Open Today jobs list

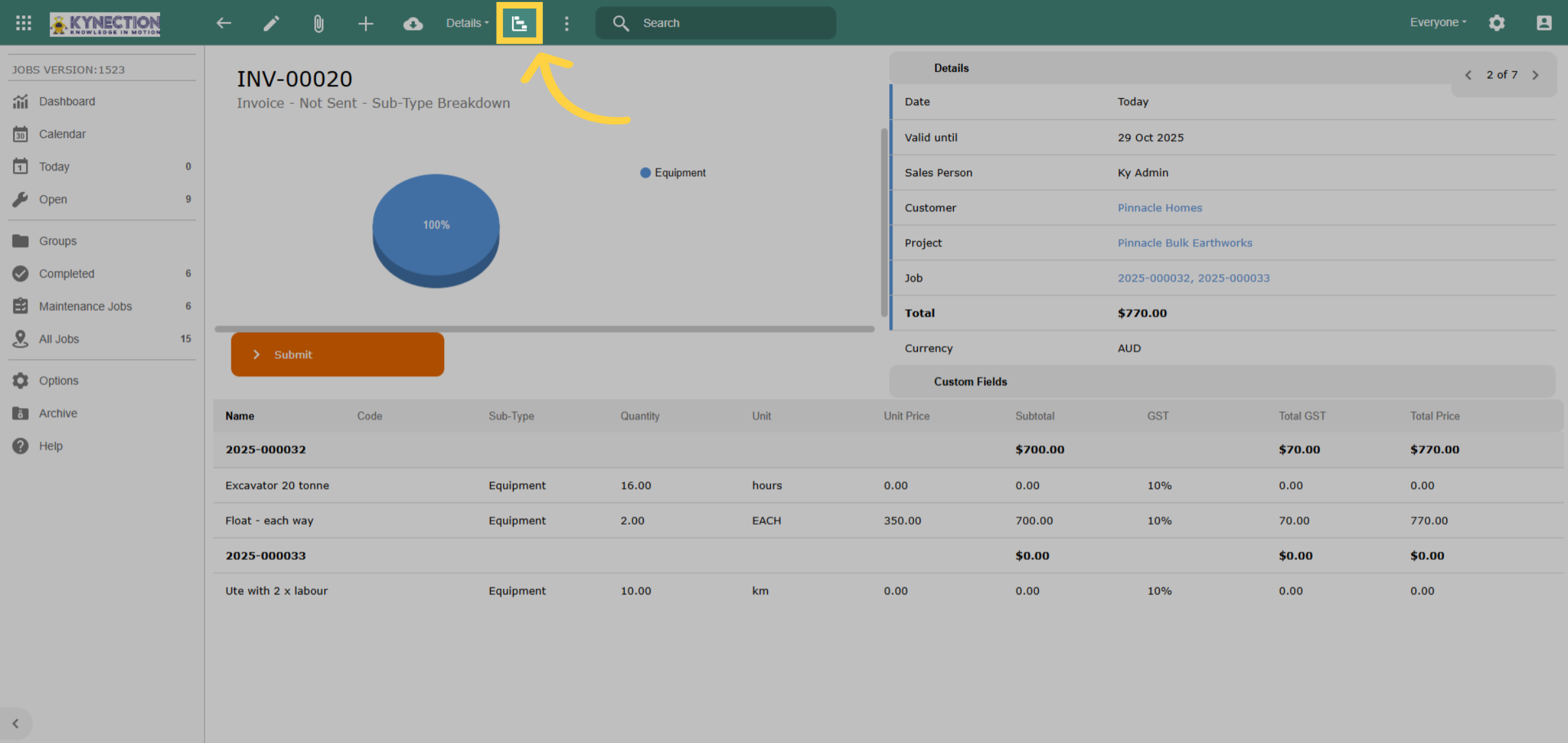pos(102,166)
